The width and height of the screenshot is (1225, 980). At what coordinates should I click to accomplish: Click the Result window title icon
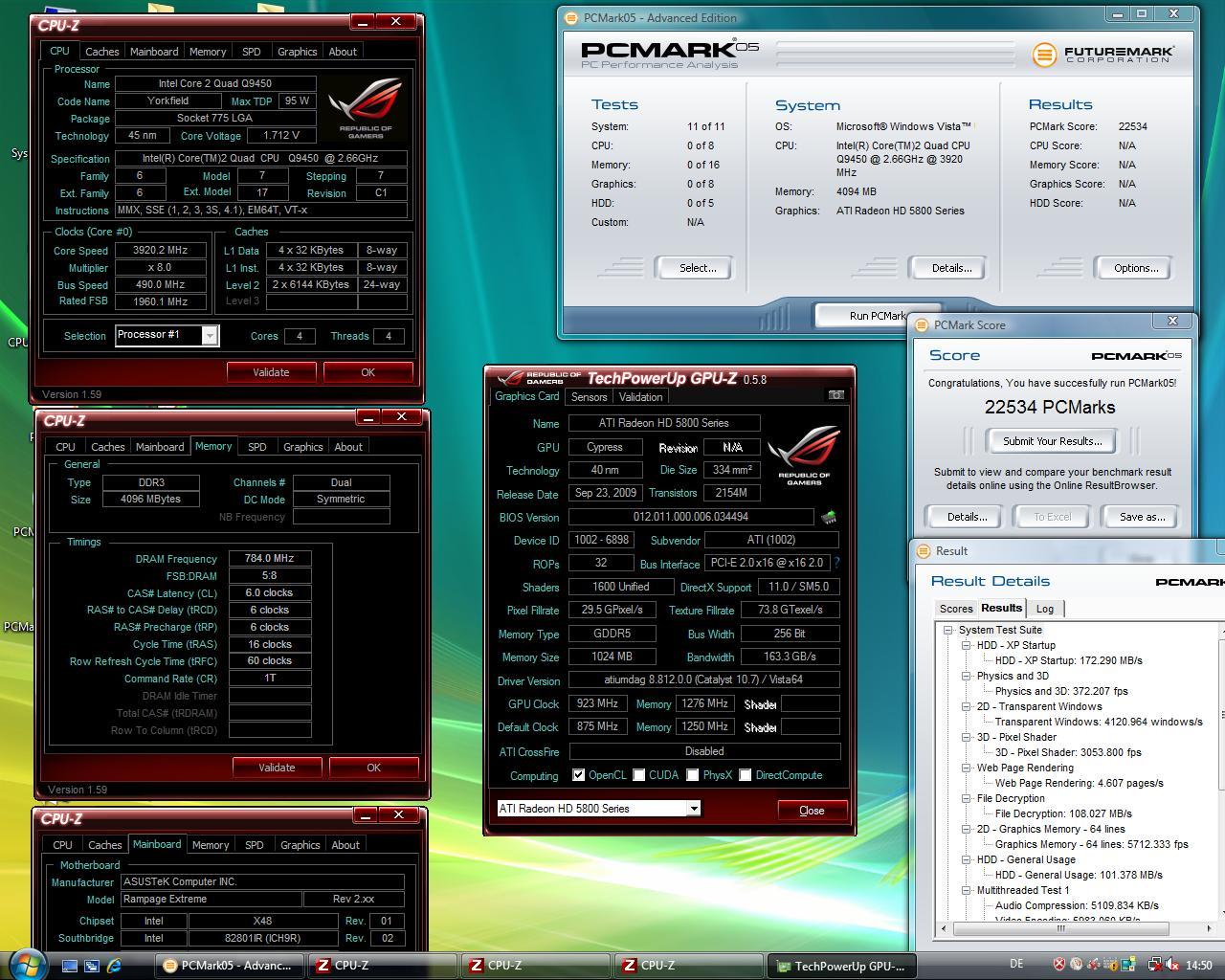click(x=924, y=551)
